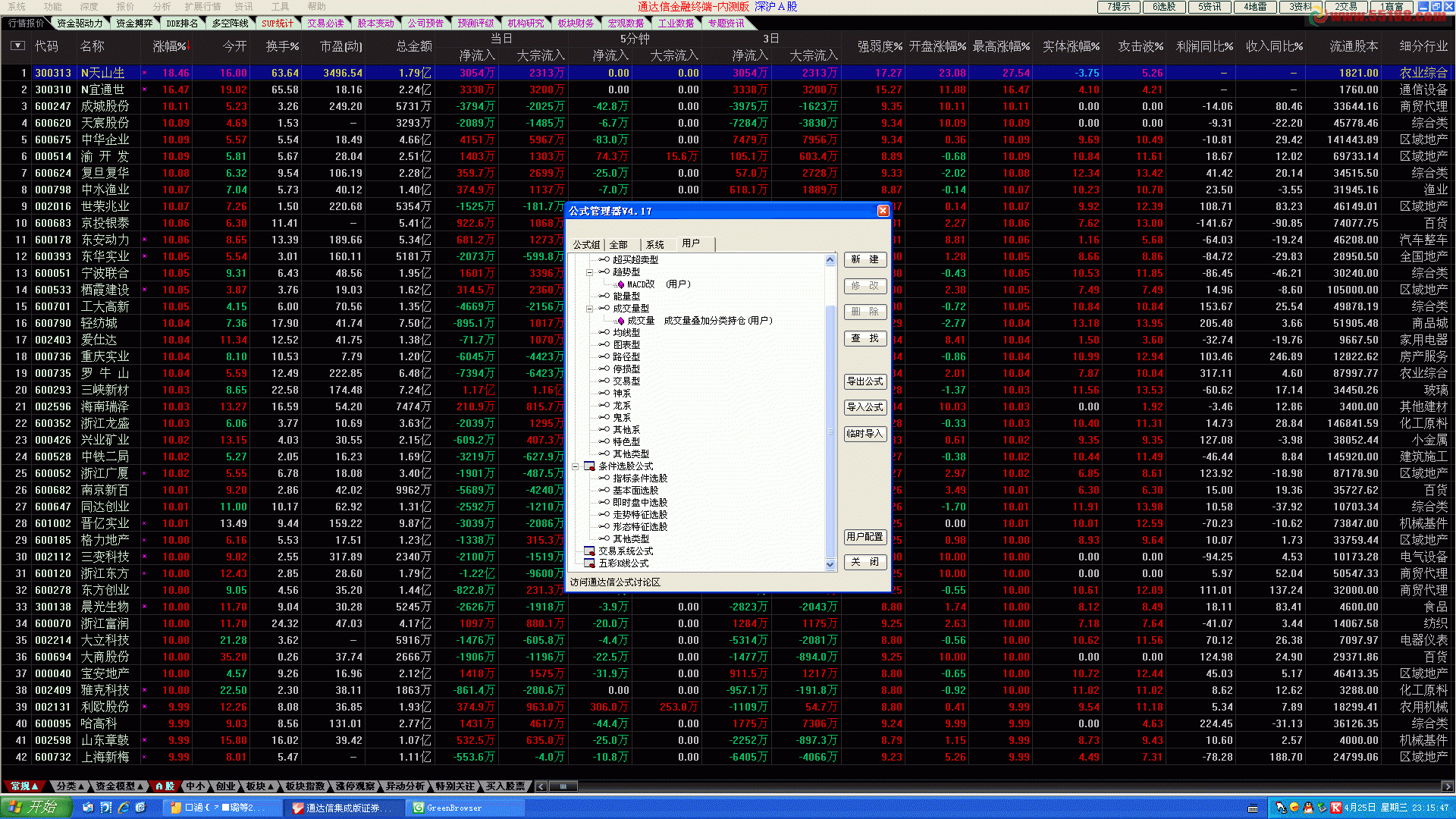The image size is (1456, 819).
Task: Open the 分析 menu
Action: click(x=162, y=7)
